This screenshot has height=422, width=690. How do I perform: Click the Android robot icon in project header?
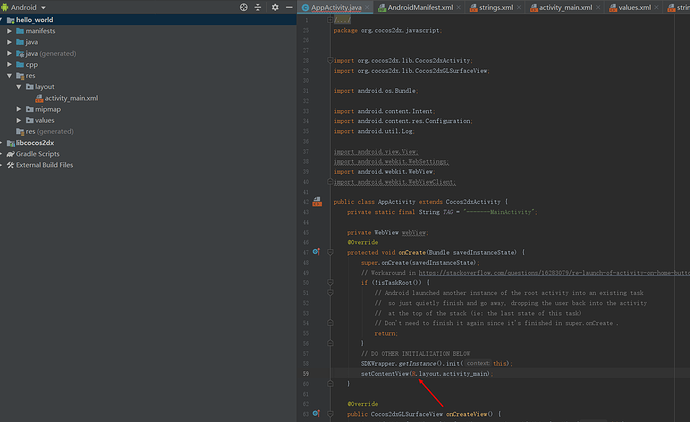tap(7, 7)
